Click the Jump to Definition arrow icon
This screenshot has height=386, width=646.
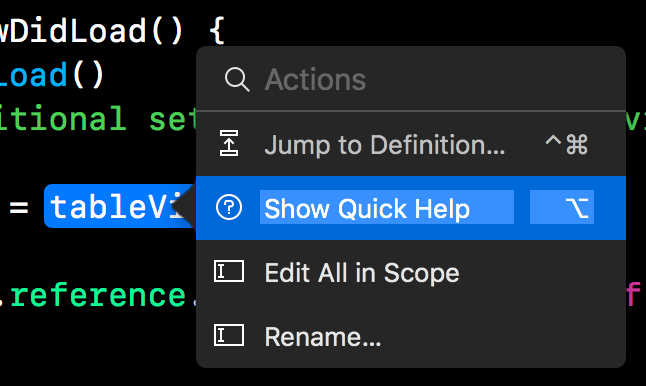pos(229,143)
